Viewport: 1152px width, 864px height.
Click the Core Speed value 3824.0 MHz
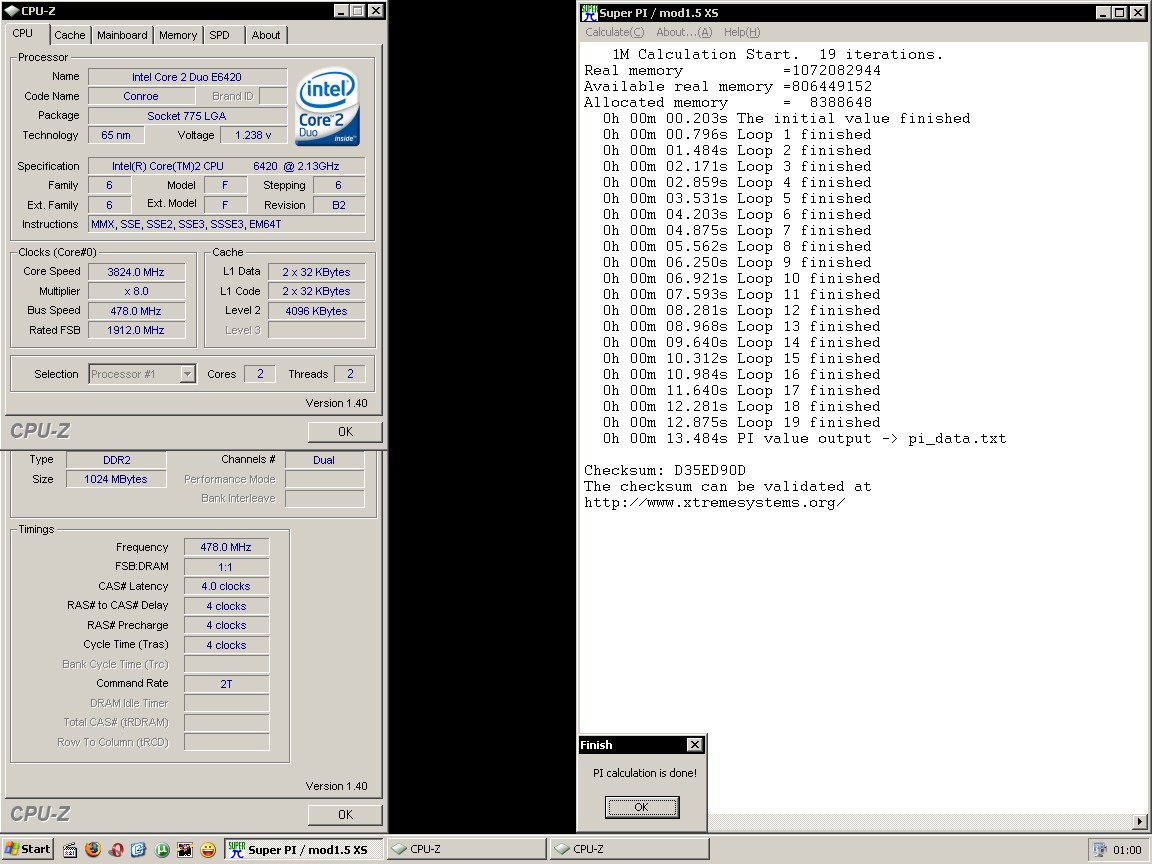(x=137, y=272)
